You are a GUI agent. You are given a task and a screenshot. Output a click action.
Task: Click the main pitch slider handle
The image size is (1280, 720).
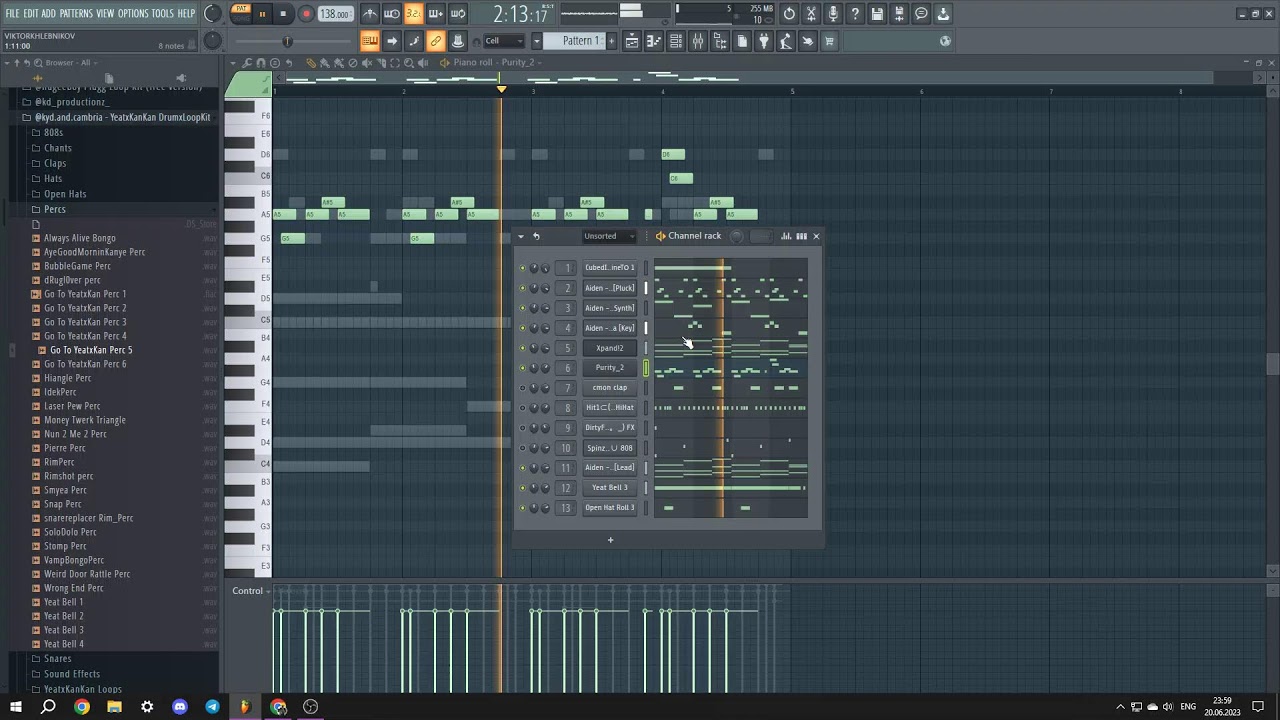287,41
